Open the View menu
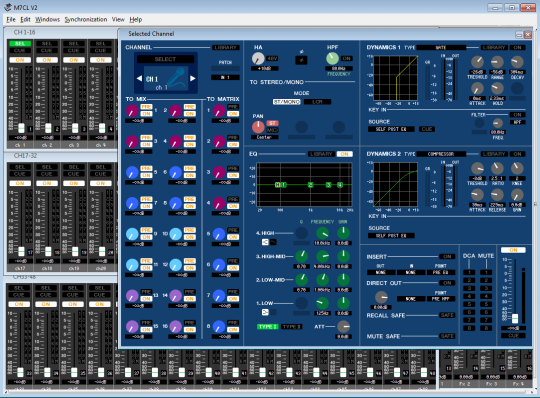 (118, 20)
